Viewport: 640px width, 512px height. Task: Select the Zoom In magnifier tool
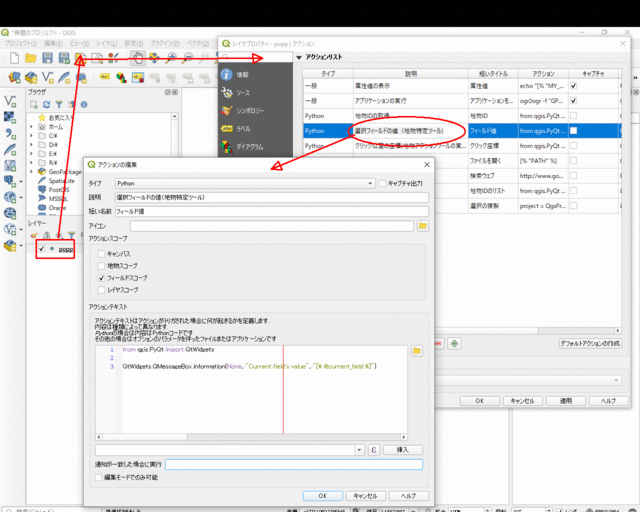171,58
